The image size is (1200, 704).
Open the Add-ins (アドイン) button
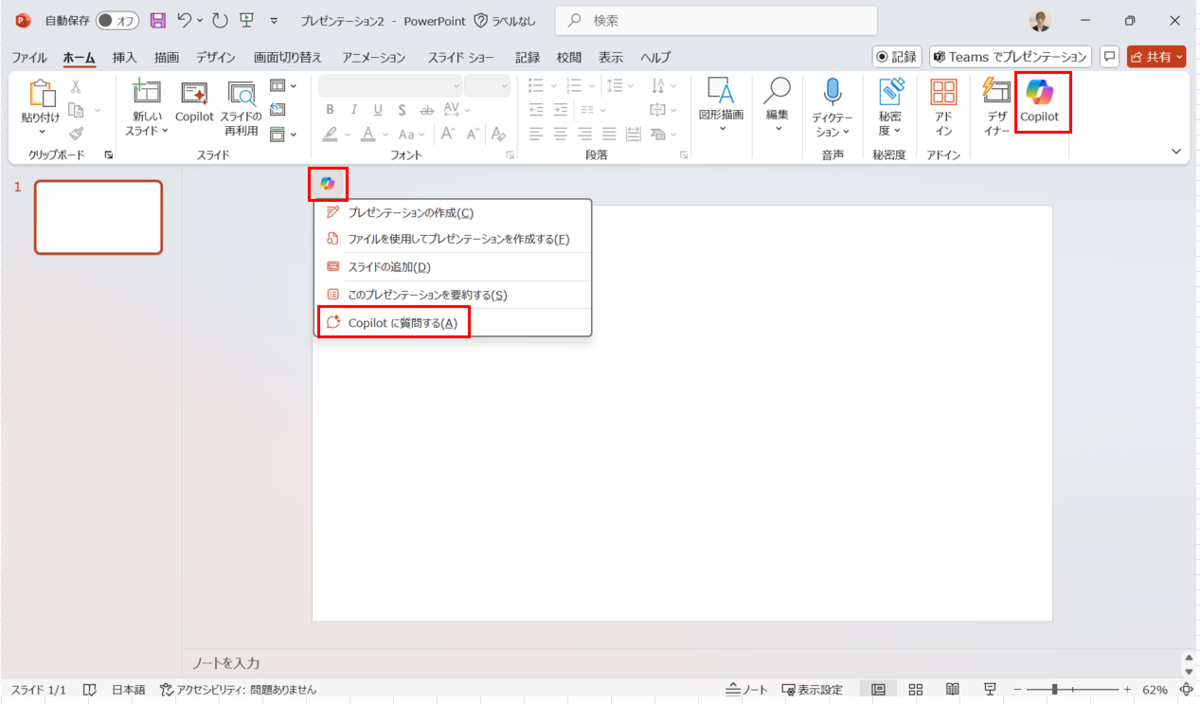coord(943,107)
